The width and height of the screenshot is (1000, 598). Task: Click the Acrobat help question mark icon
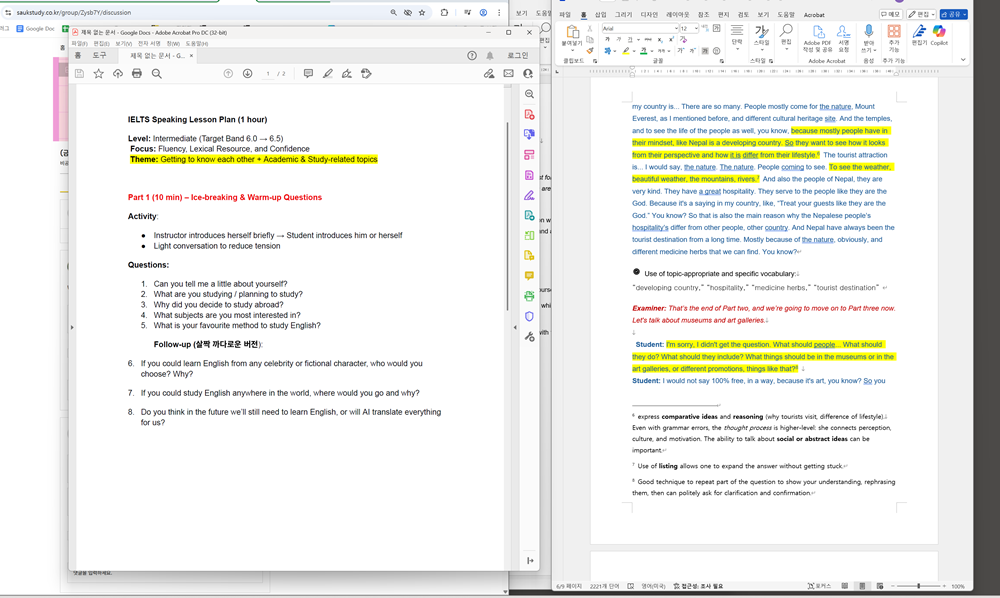coord(472,56)
